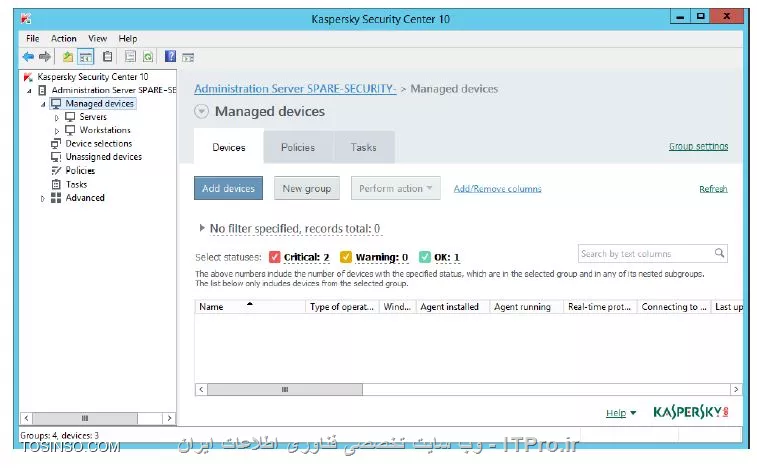
Task: Click the Policies tree icon
Action: (x=56, y=170)
